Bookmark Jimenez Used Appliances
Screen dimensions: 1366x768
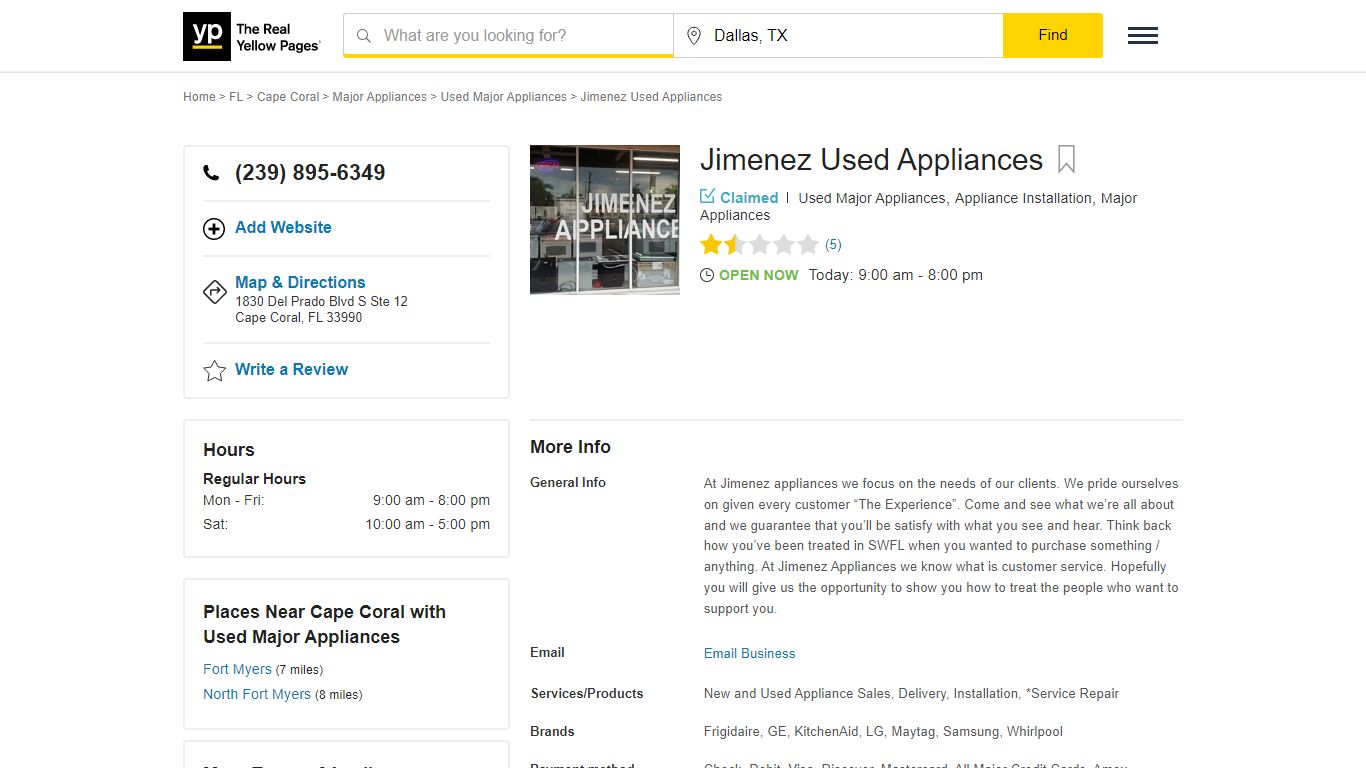pos(1066,160)
